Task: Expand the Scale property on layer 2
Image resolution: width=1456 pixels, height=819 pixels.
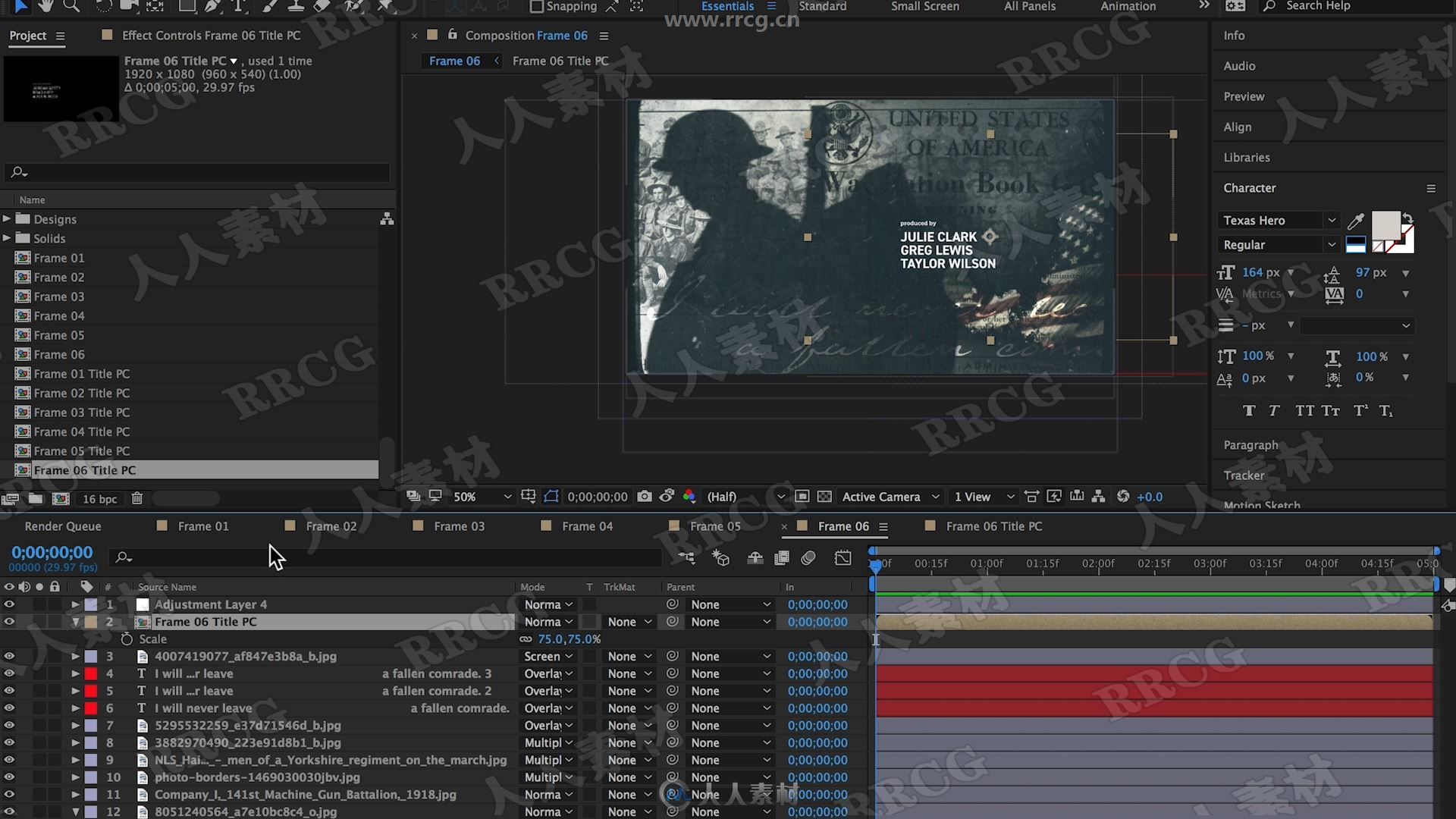Action: tap(152, 639)
